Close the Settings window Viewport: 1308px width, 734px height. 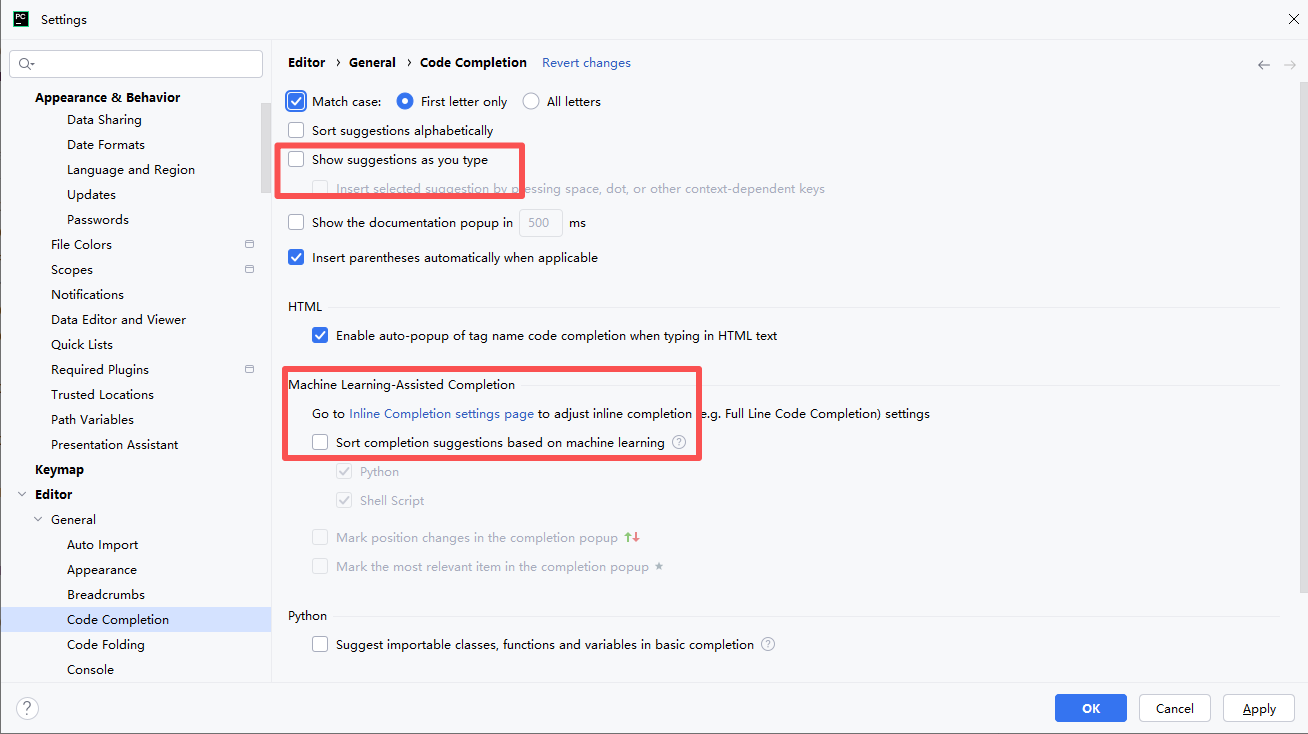pyautogui.click(x=1293, y=19)
